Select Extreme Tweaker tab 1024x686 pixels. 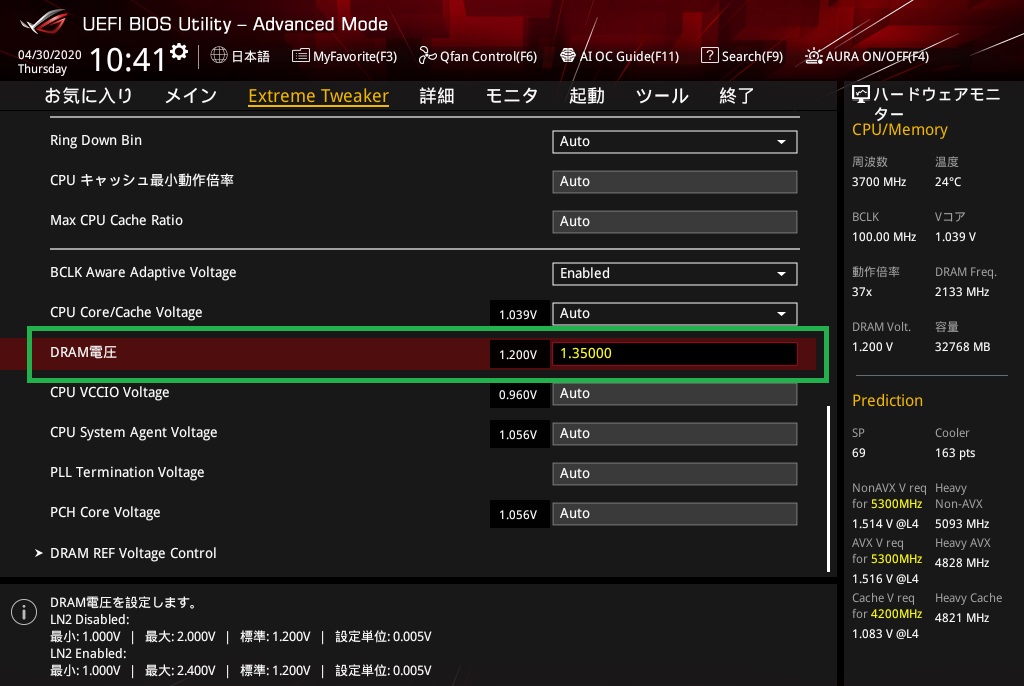318,96
